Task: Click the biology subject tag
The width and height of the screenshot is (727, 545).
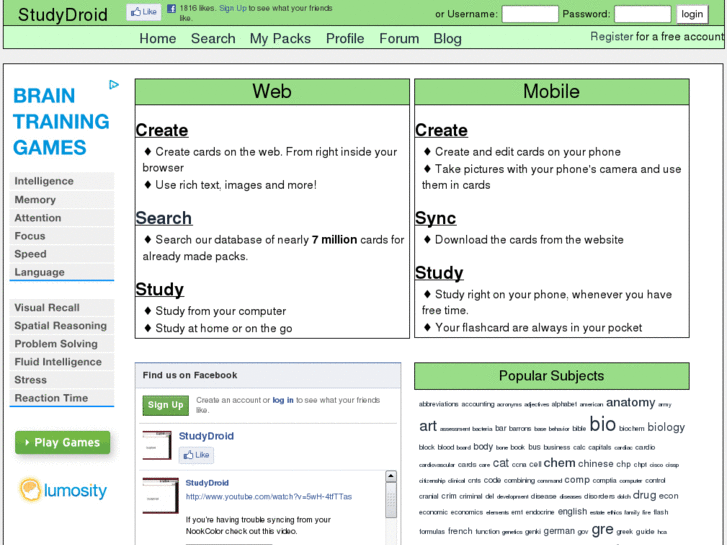Action: (x=666, y=427)
